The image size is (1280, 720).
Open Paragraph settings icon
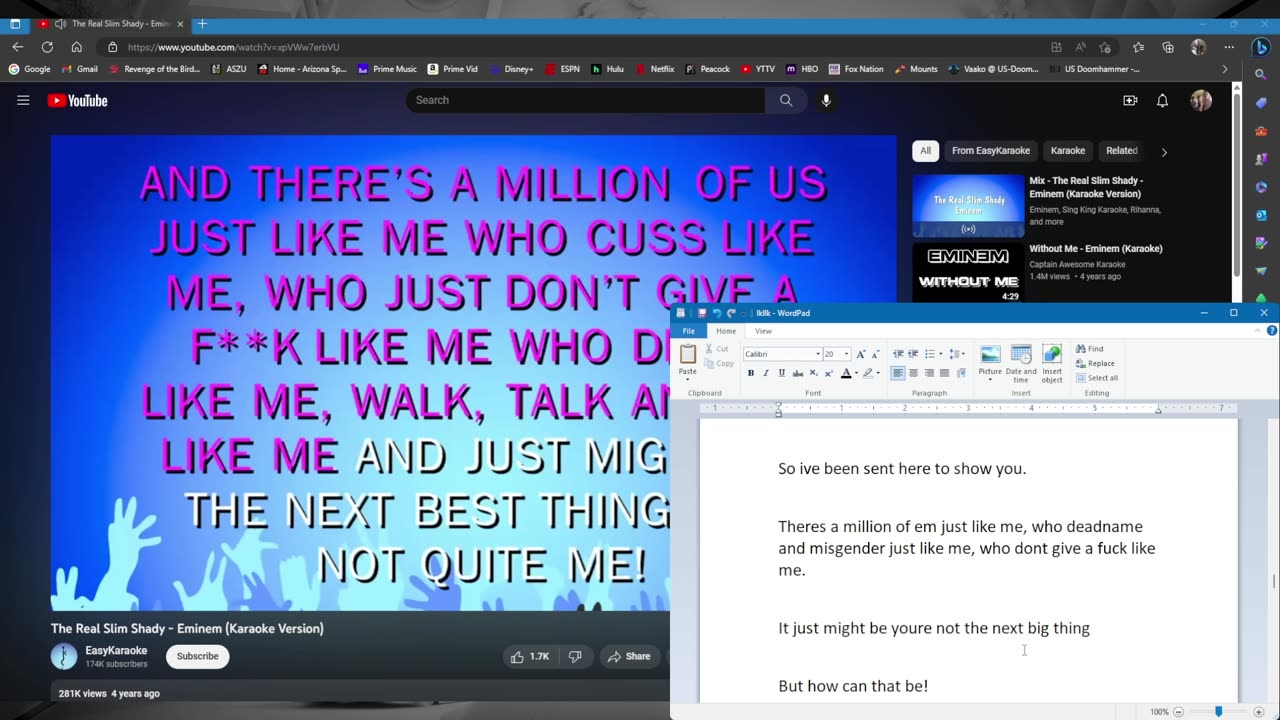tap(961, 373)
